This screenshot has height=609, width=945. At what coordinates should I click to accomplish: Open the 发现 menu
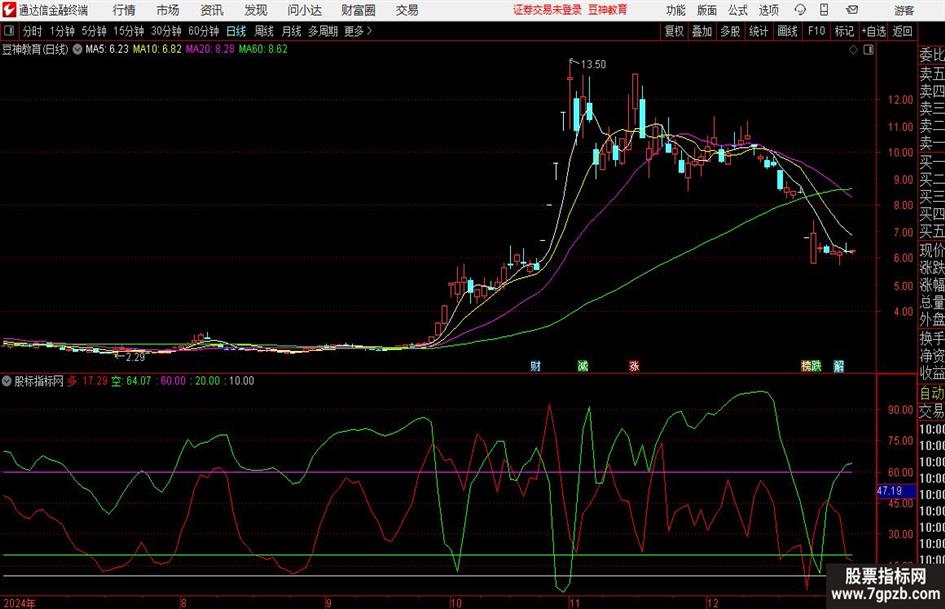click(x=256, y=10)
